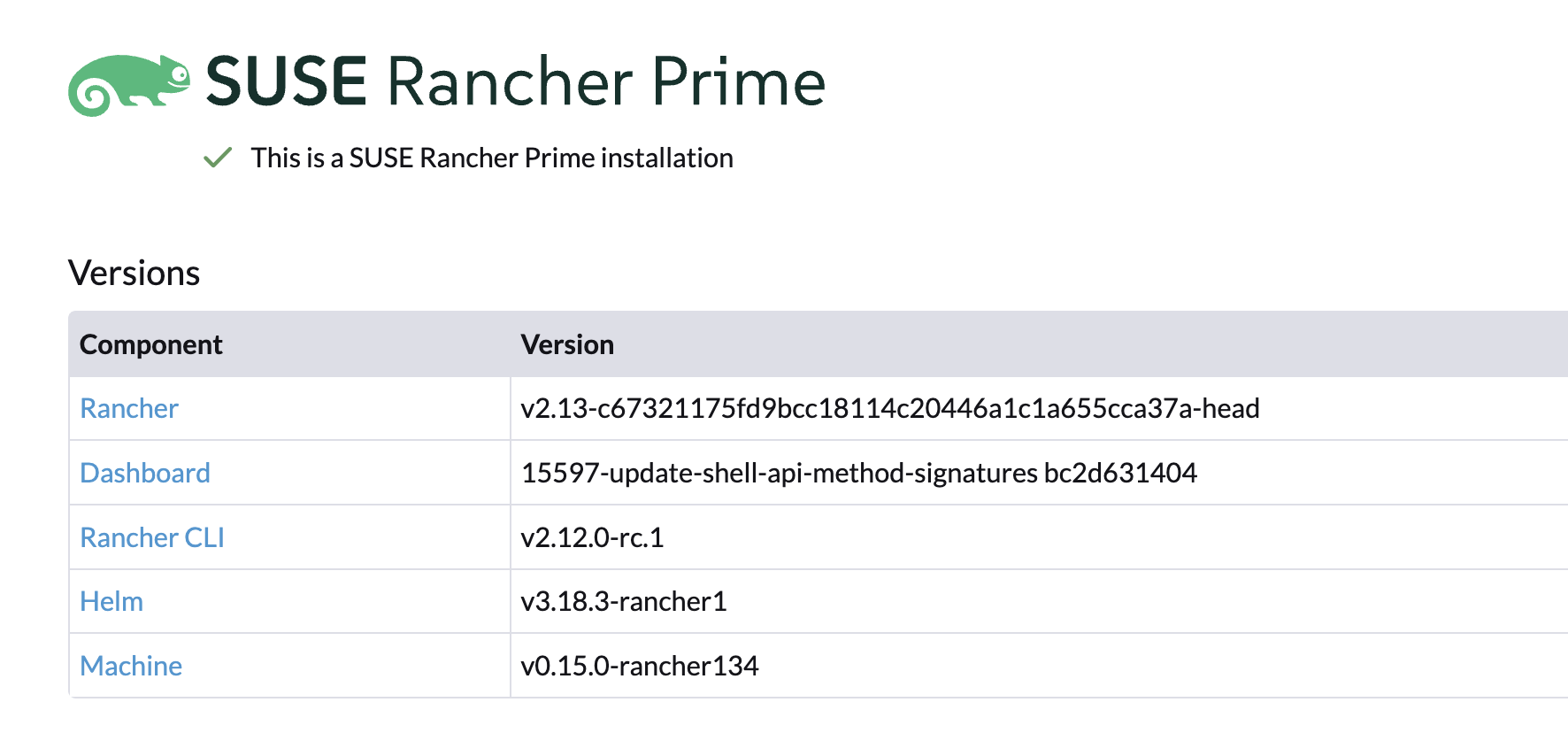Open the Rancher component link
The height and width of the screenshot is (733, 1568).
[128, 408]
